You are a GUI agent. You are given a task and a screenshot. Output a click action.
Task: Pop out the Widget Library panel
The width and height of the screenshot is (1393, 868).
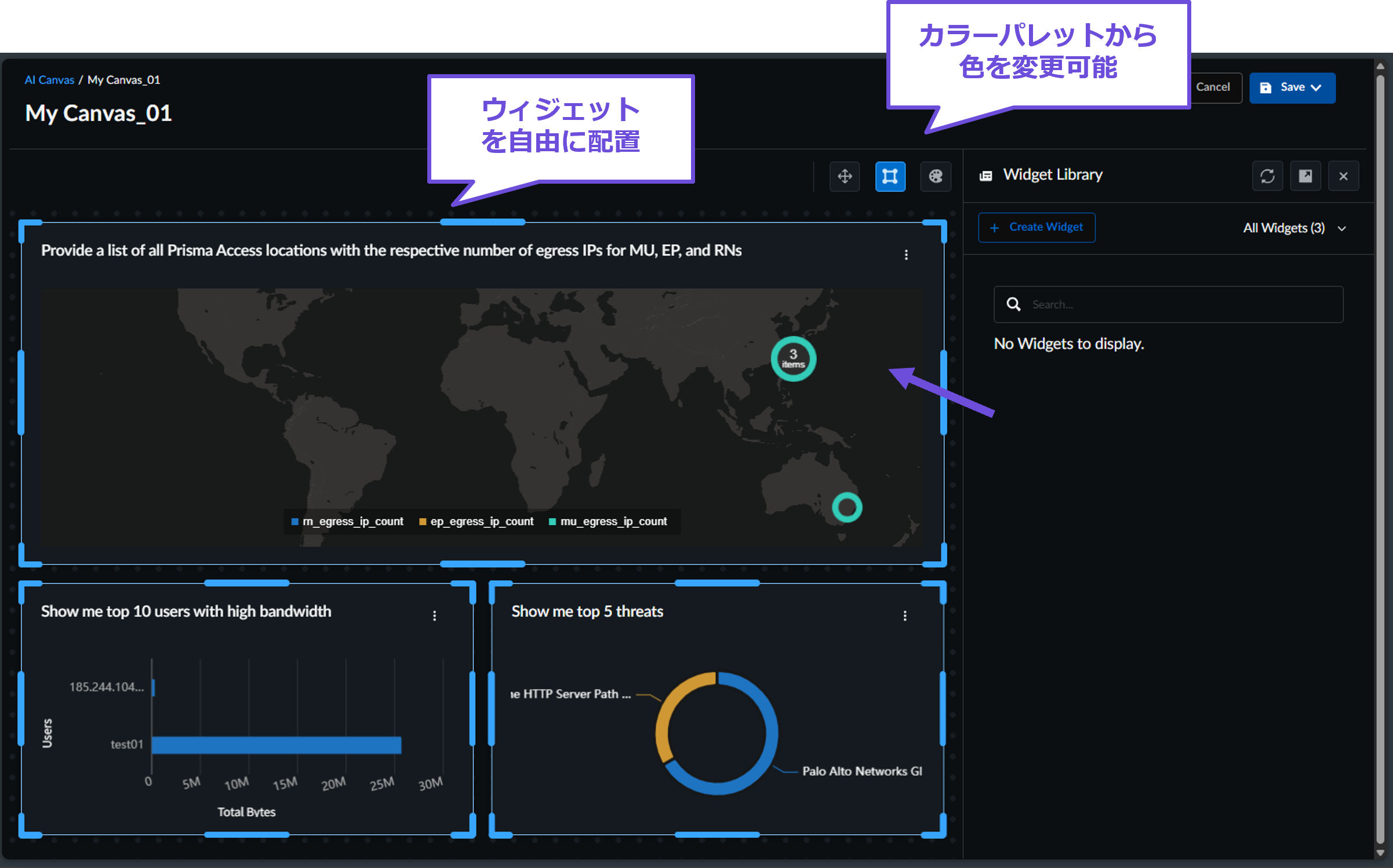(1305, 176)
